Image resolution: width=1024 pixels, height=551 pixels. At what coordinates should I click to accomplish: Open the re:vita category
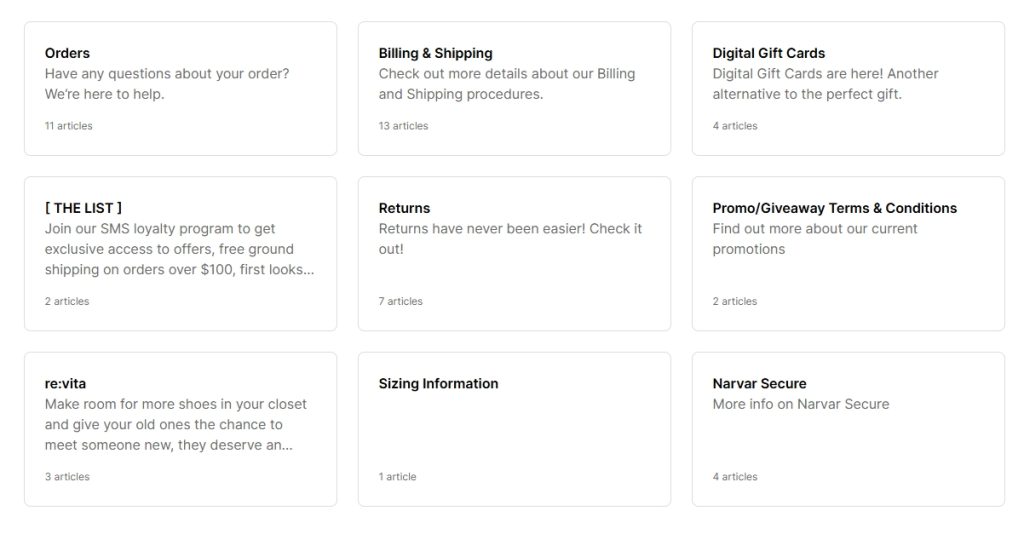tap(65, 383)
